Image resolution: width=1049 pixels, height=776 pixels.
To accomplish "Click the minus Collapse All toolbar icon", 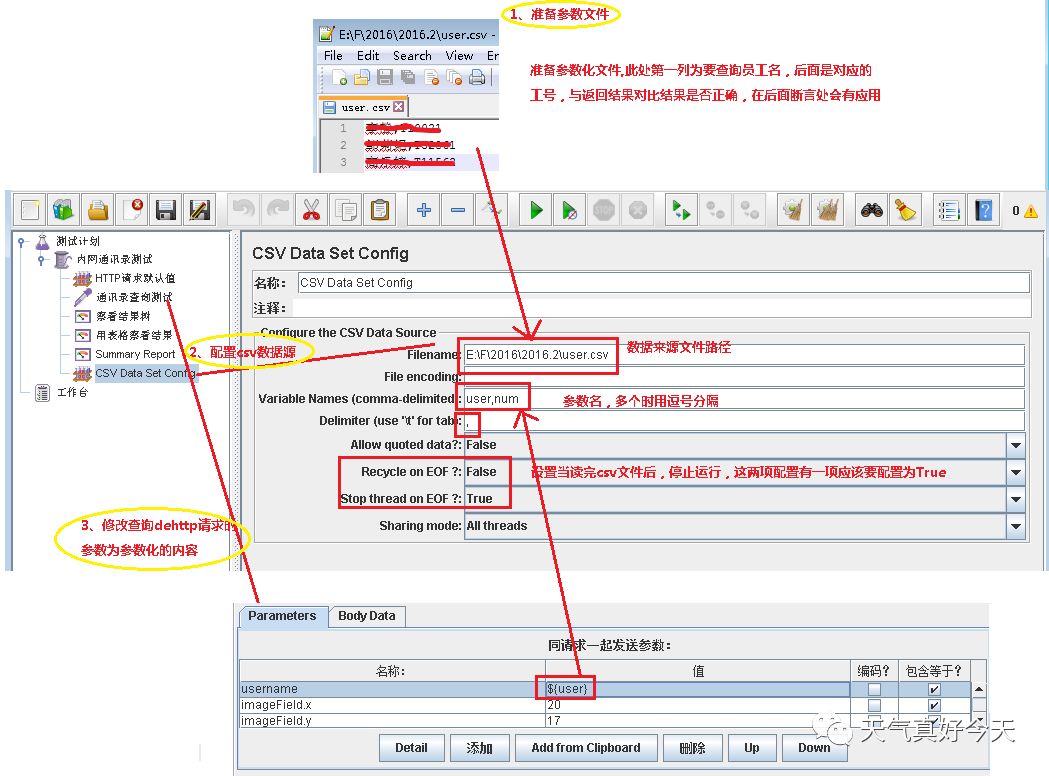I will tap(458, 211).
